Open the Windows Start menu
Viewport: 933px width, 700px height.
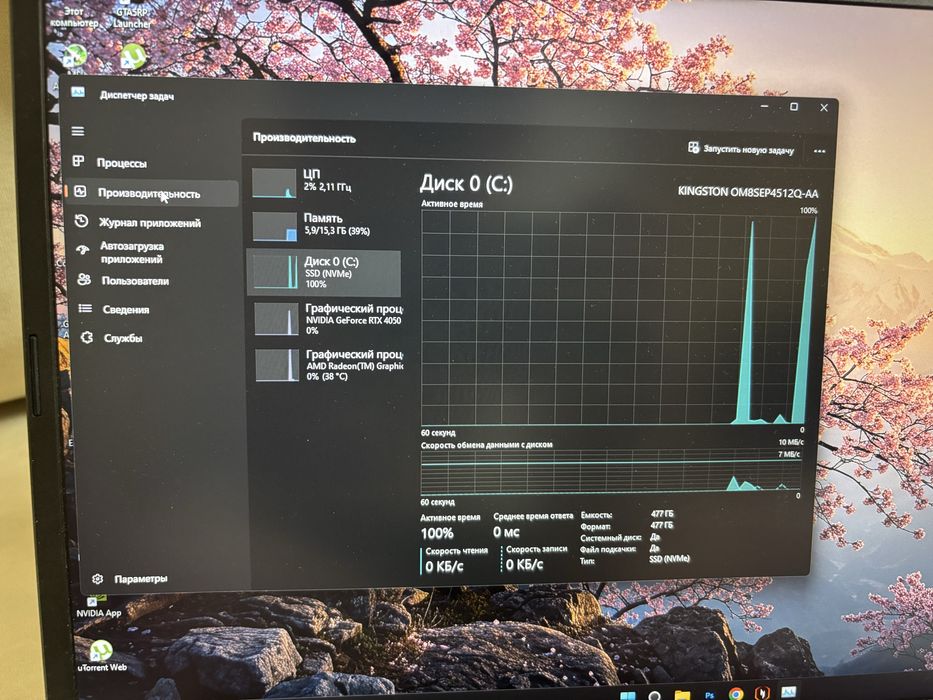(627, 695)
